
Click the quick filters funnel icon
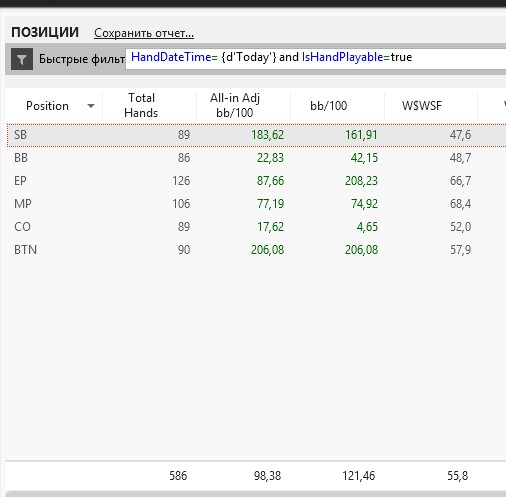pyautogui.click(x=22, y=59)
